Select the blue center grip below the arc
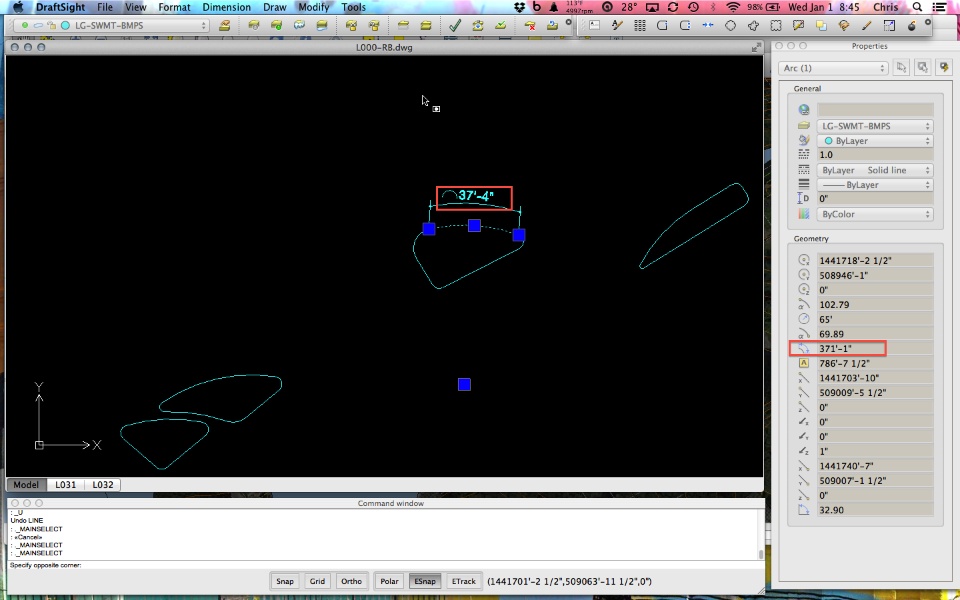This screenshot has width=960, height=600. pyautogui.click(x=464, y=384)
